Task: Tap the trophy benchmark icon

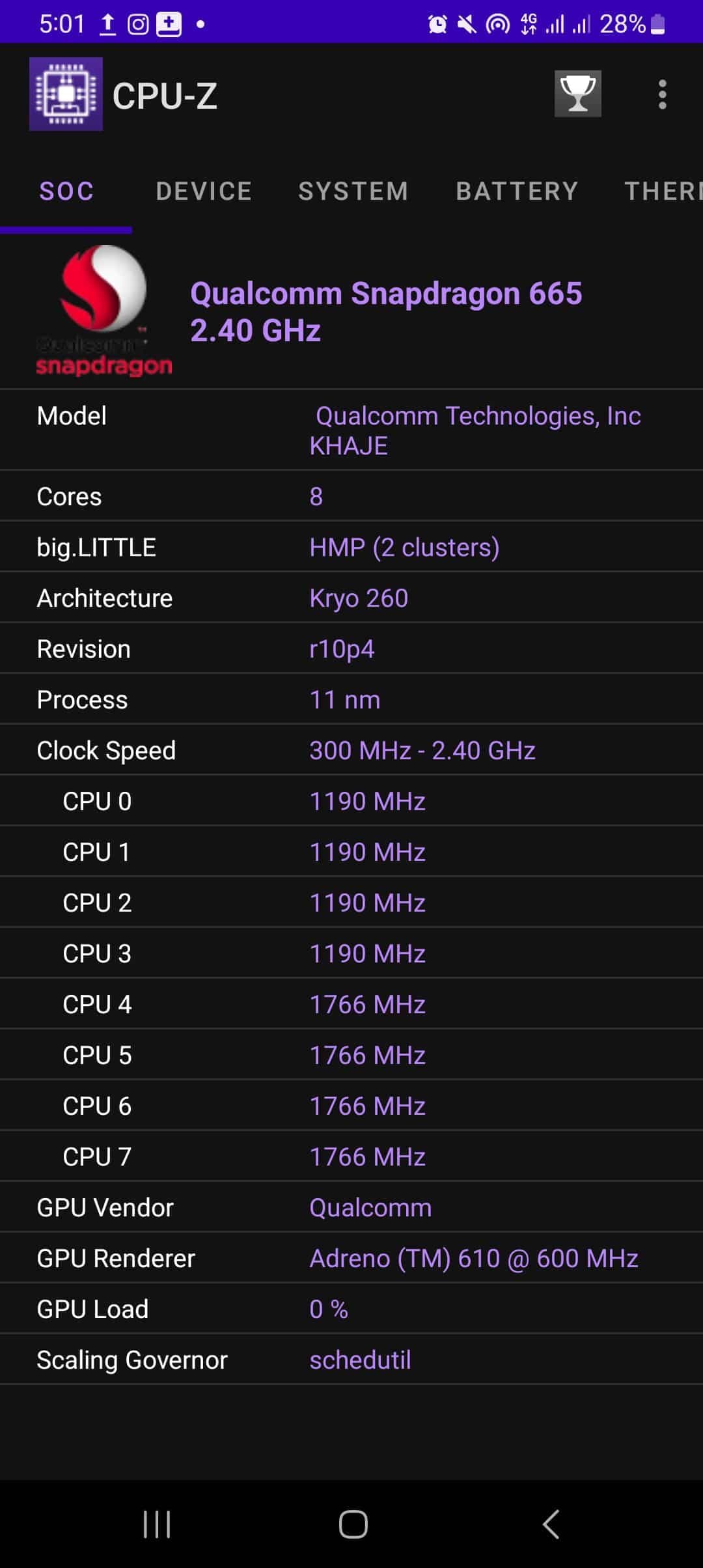Action: (x=577, y=94)
